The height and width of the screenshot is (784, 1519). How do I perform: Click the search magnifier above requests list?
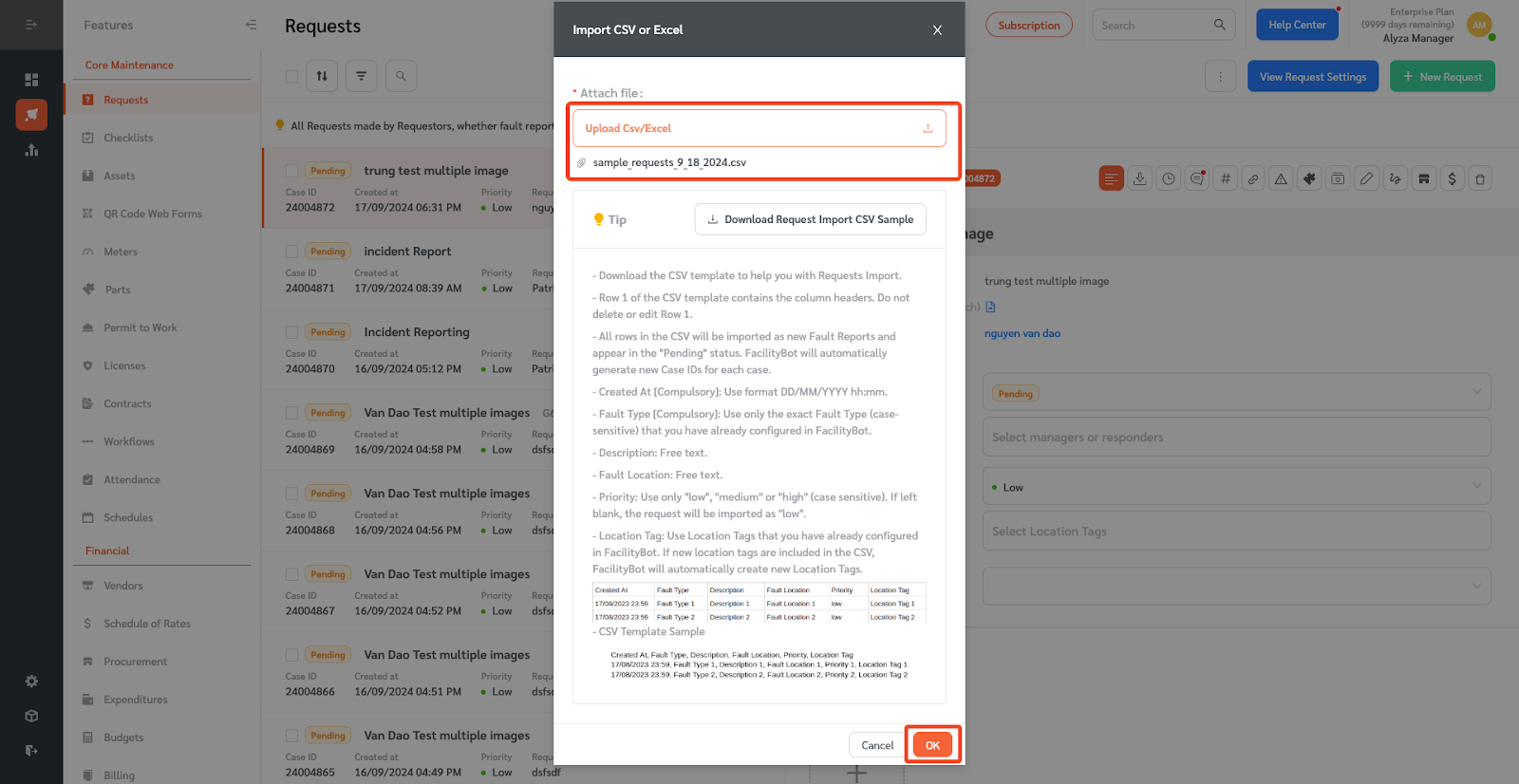[x=401, y=76]
